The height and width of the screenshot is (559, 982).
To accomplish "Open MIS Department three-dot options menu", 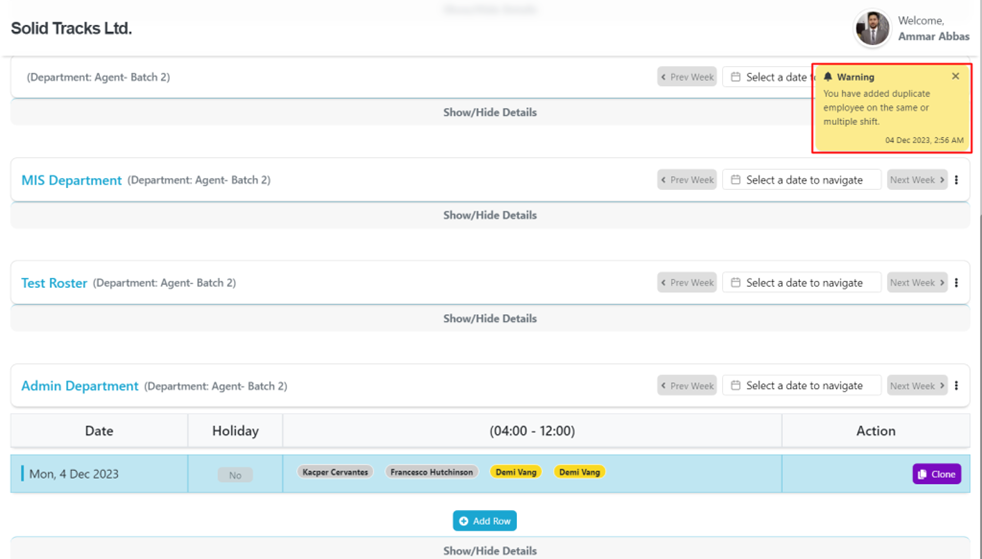I will [956, 180].
